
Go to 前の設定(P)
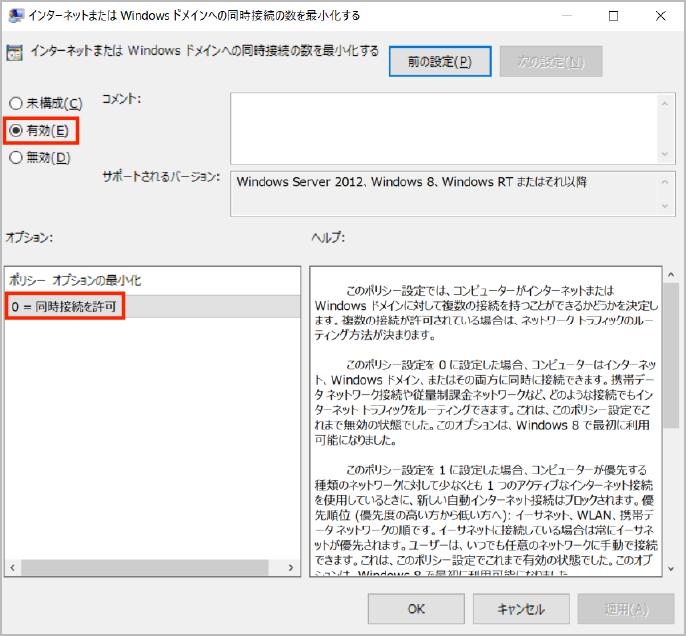[439, 62]
